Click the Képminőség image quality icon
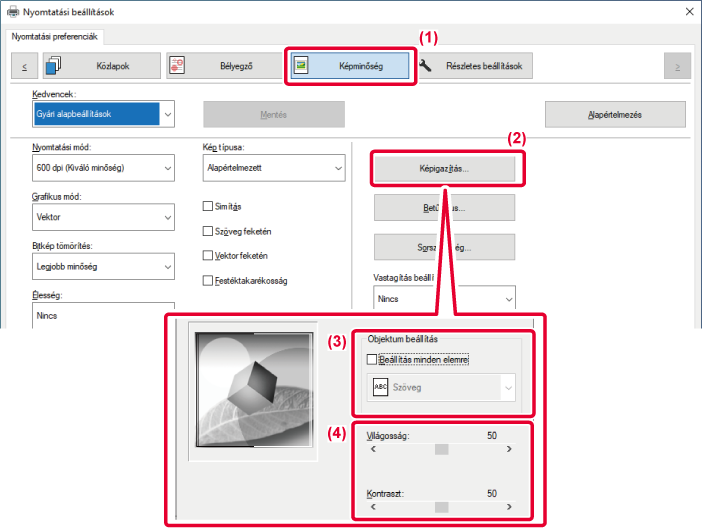The image size is (702, 531). coord(301,66)
